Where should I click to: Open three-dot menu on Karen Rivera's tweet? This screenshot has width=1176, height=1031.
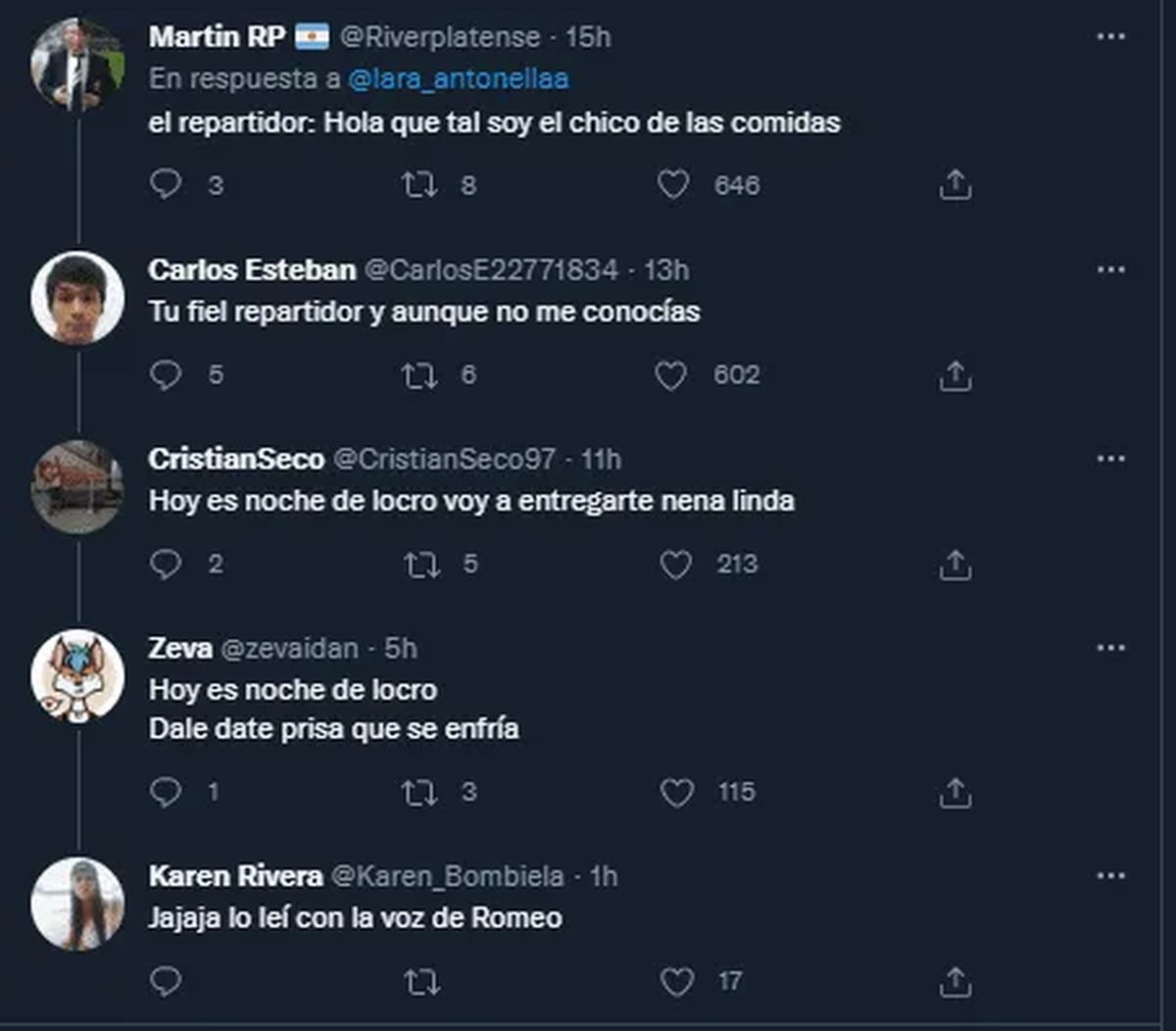[1110, 875]
